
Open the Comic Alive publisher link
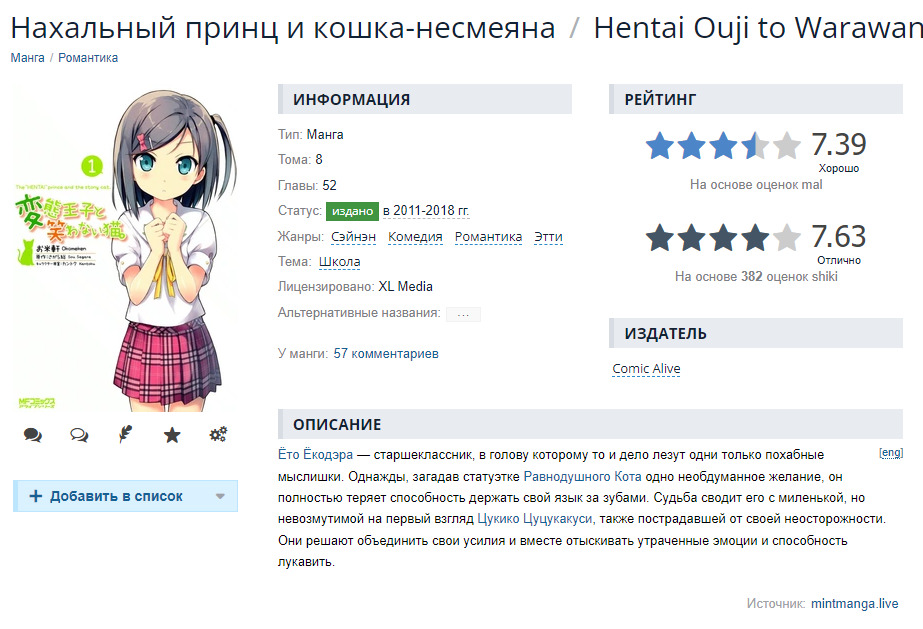click(646, 369)
